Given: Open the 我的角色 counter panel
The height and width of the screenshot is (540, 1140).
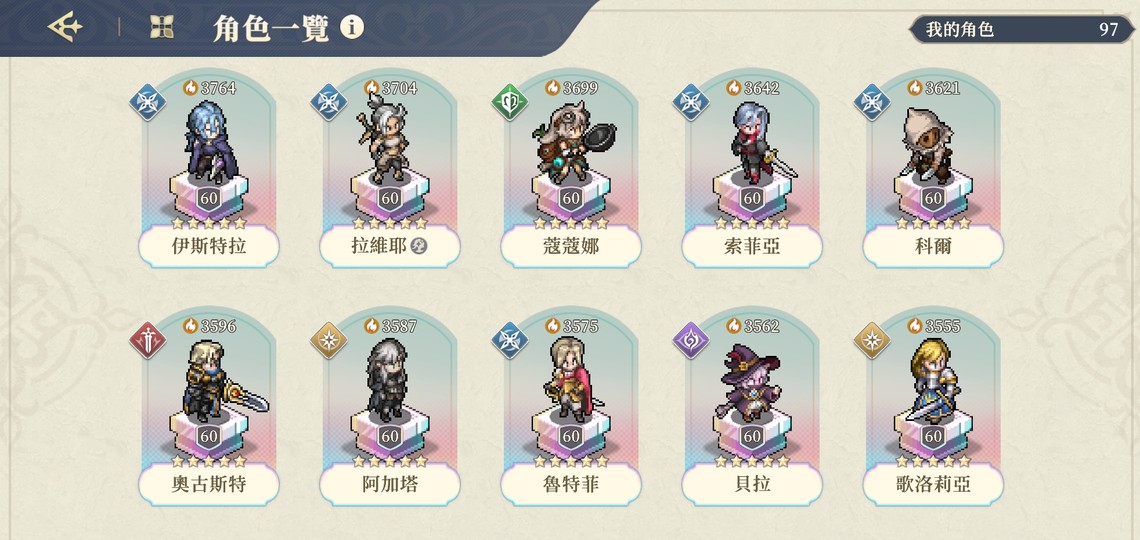Looking at the screenshot, I should pos(1021,30).
